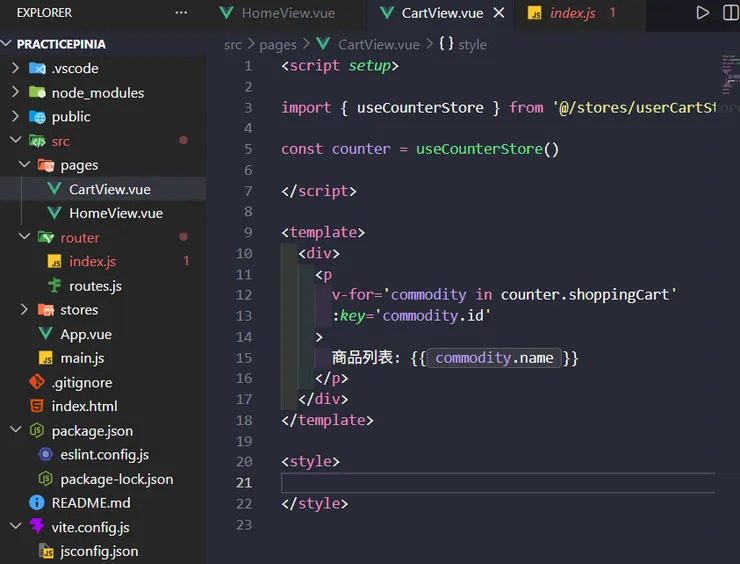This screenshot has width=740, height=564.
Task: Collapse the src folder chevron
Action: [16, 140]
